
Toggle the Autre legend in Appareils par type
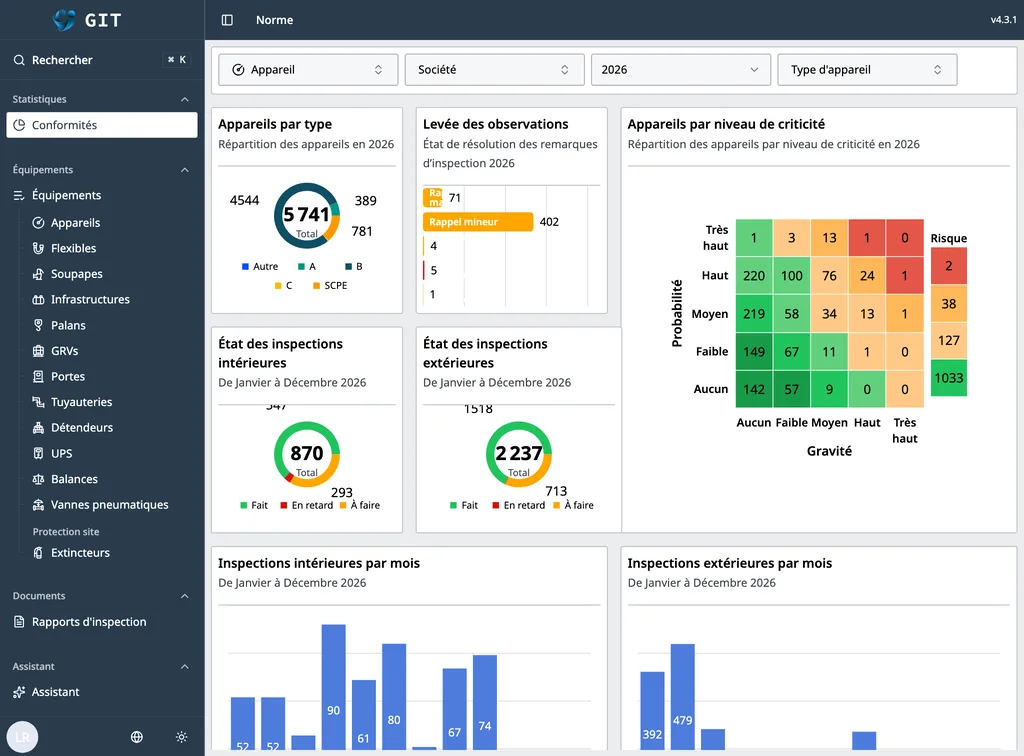click(260, 266)
